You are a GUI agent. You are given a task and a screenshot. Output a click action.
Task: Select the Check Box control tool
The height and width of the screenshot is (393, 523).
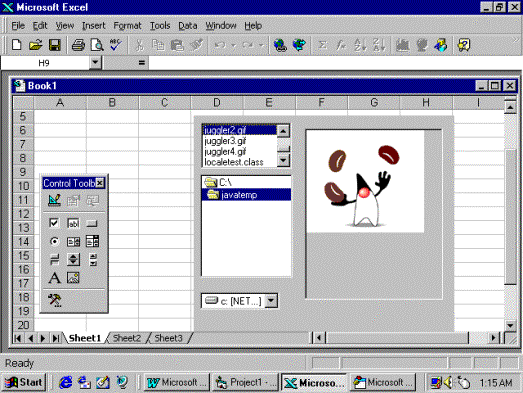click(x=54, y=223)
